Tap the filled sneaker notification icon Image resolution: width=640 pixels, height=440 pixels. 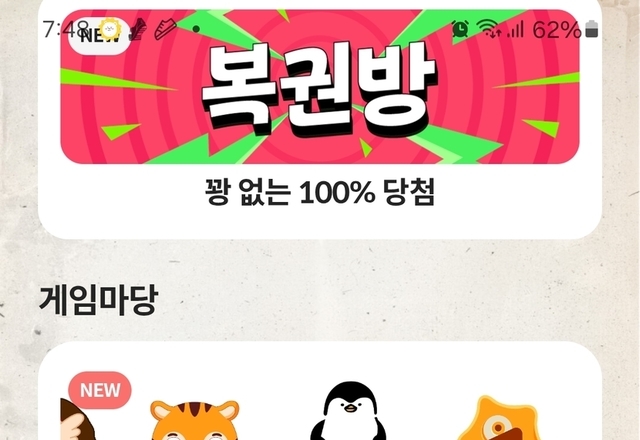(138, 29)
